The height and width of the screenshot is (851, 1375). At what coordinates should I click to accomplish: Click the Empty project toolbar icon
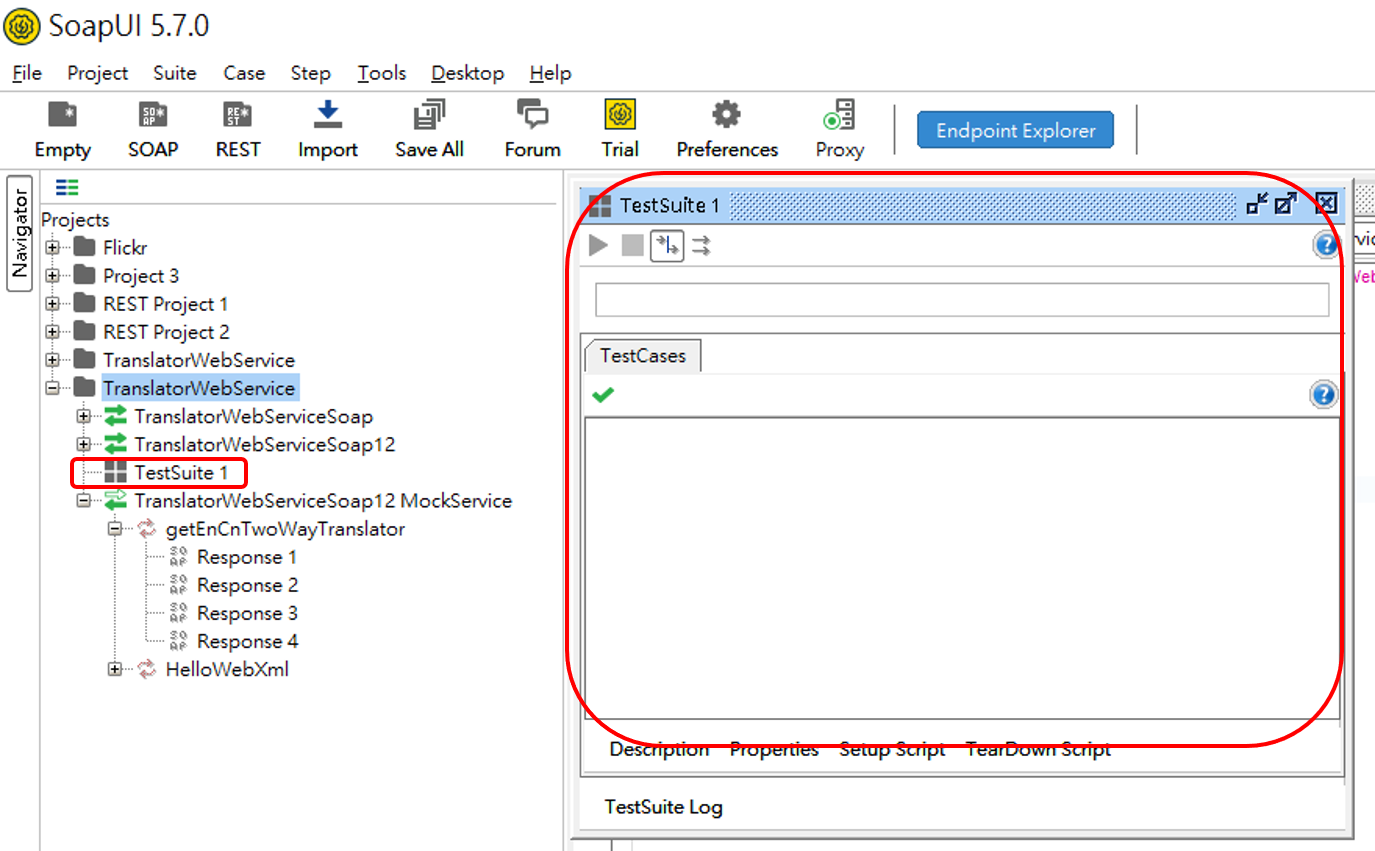(62, 116)
